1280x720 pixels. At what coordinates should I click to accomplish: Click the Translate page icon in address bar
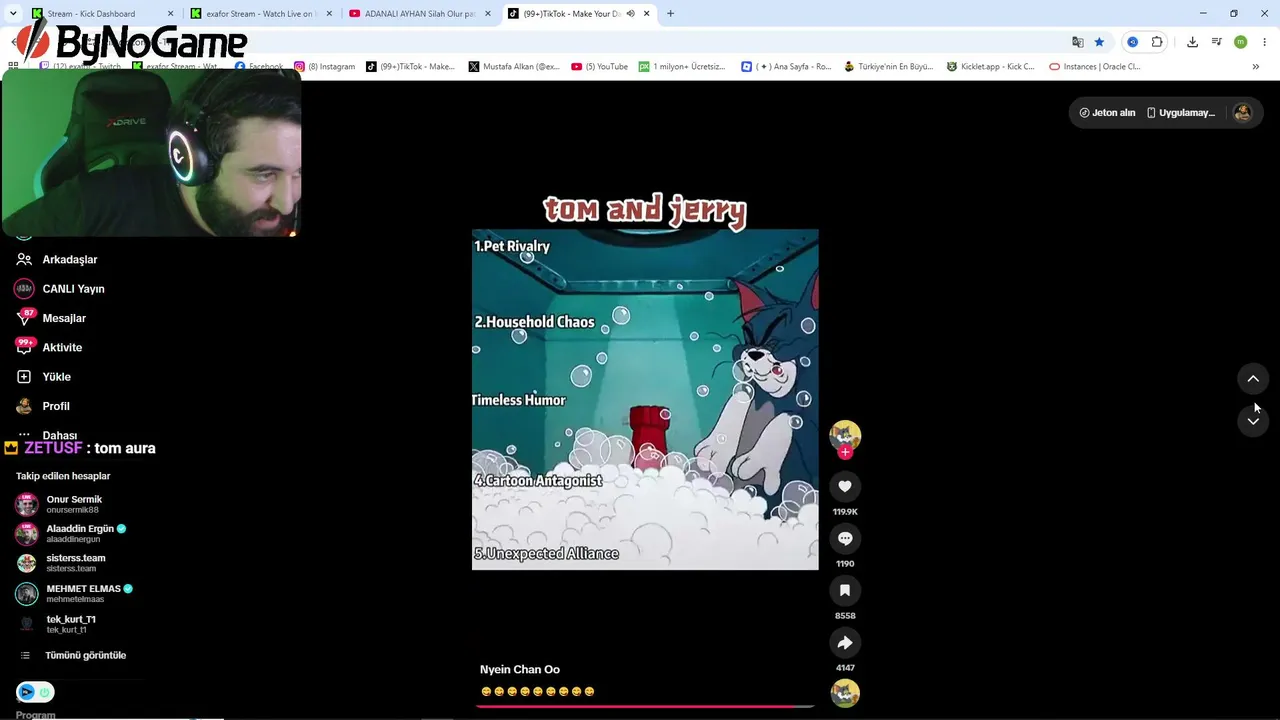[1077, 42]
